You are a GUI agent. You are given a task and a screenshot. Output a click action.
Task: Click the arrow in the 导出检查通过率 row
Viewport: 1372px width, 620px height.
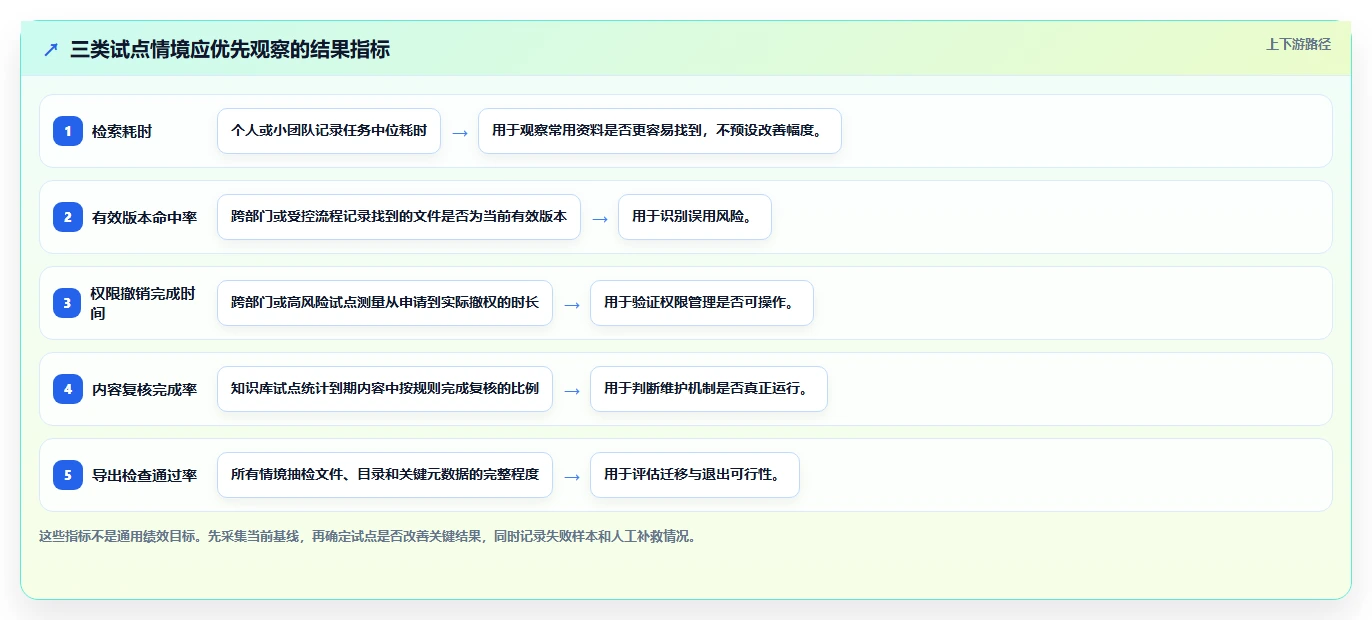click(x=572, y=476)
